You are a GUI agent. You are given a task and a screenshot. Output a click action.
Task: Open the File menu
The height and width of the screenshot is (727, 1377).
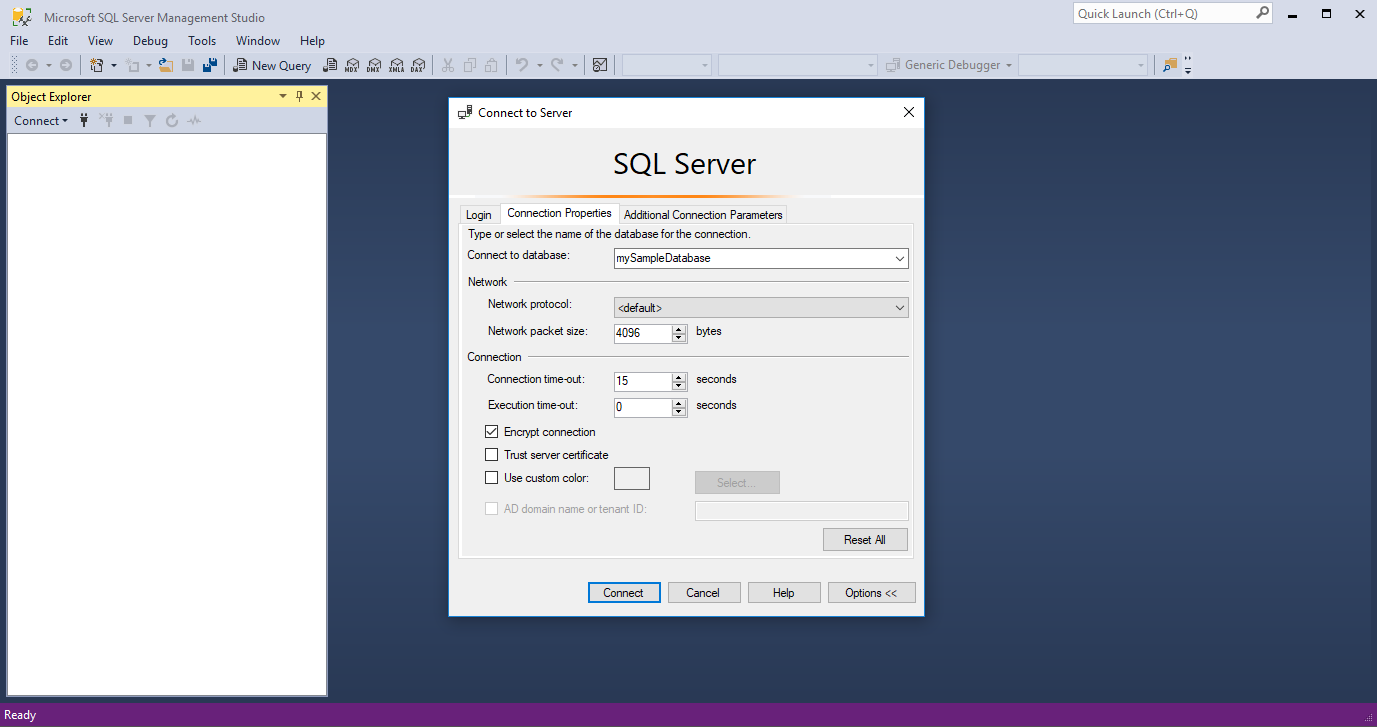click(x=19, y=41)
